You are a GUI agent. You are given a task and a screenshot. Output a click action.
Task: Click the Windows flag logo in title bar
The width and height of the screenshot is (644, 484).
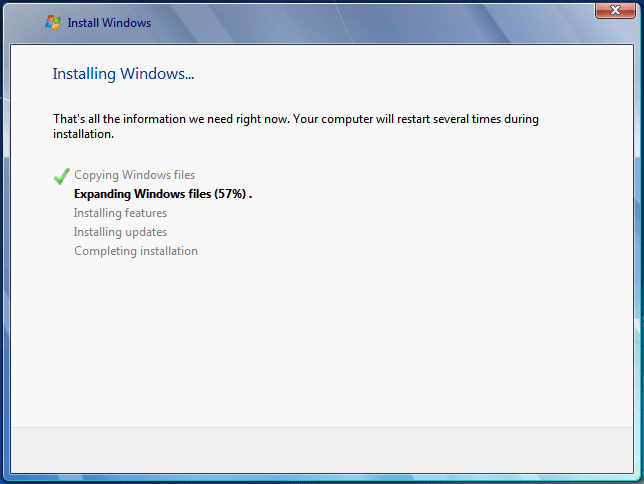coord(53,22)
